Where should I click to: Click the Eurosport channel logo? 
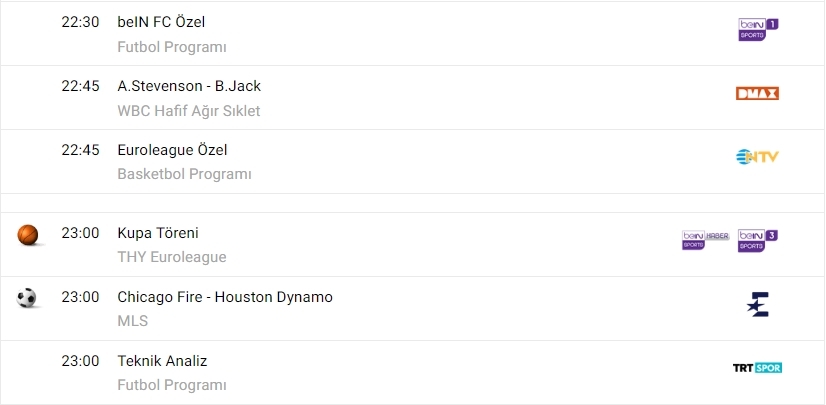pyautogui.click(x=757, y=304)
